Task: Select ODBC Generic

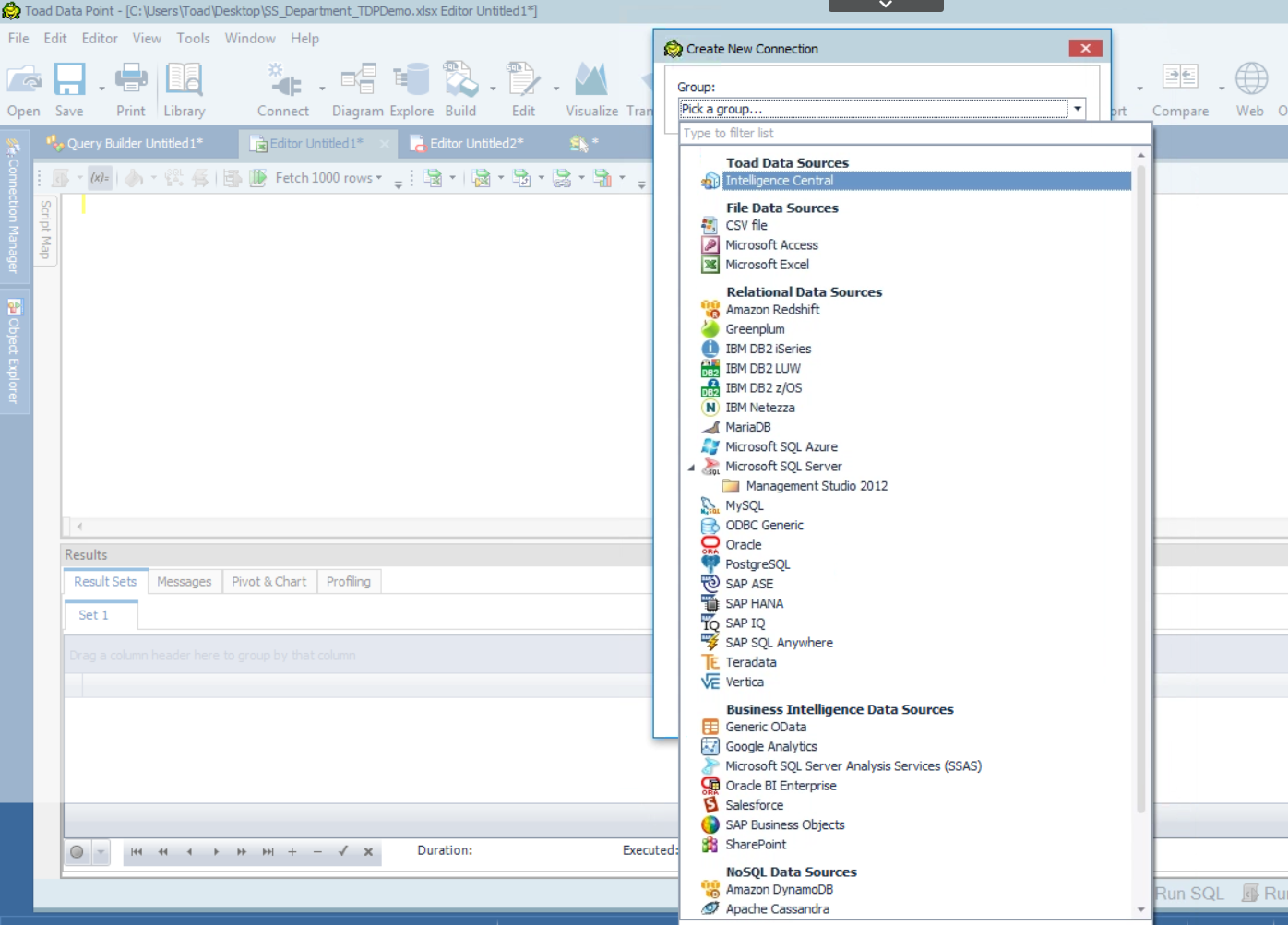Action: coord(764,525)
